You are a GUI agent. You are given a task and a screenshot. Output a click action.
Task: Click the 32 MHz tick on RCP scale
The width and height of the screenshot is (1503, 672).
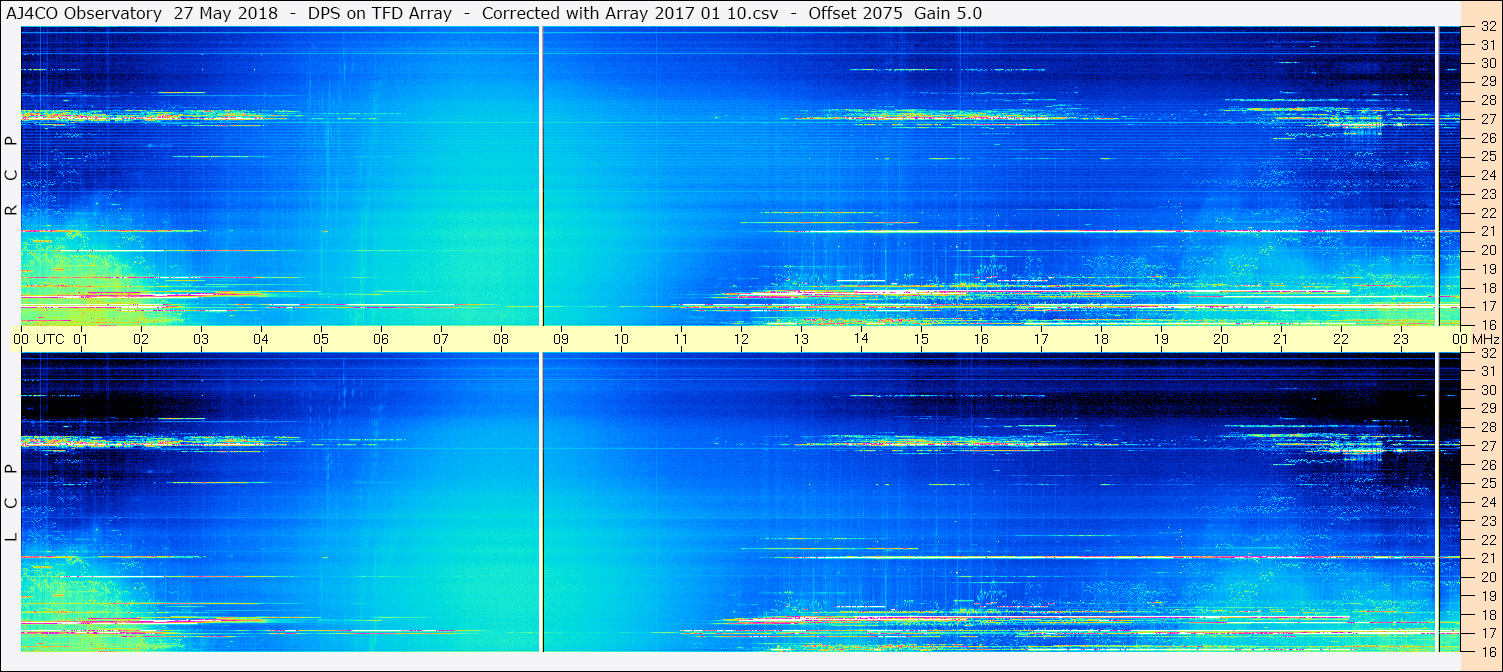(x=1487, y=27)
